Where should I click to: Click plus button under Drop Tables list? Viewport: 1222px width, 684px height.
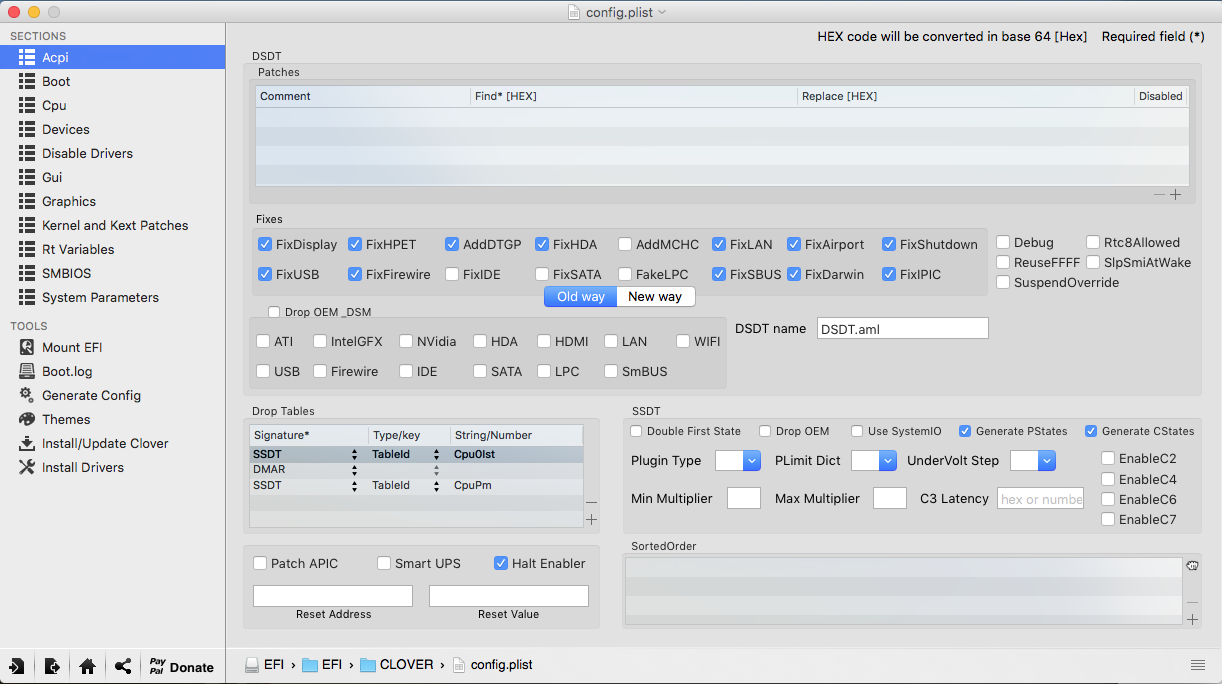591,519
